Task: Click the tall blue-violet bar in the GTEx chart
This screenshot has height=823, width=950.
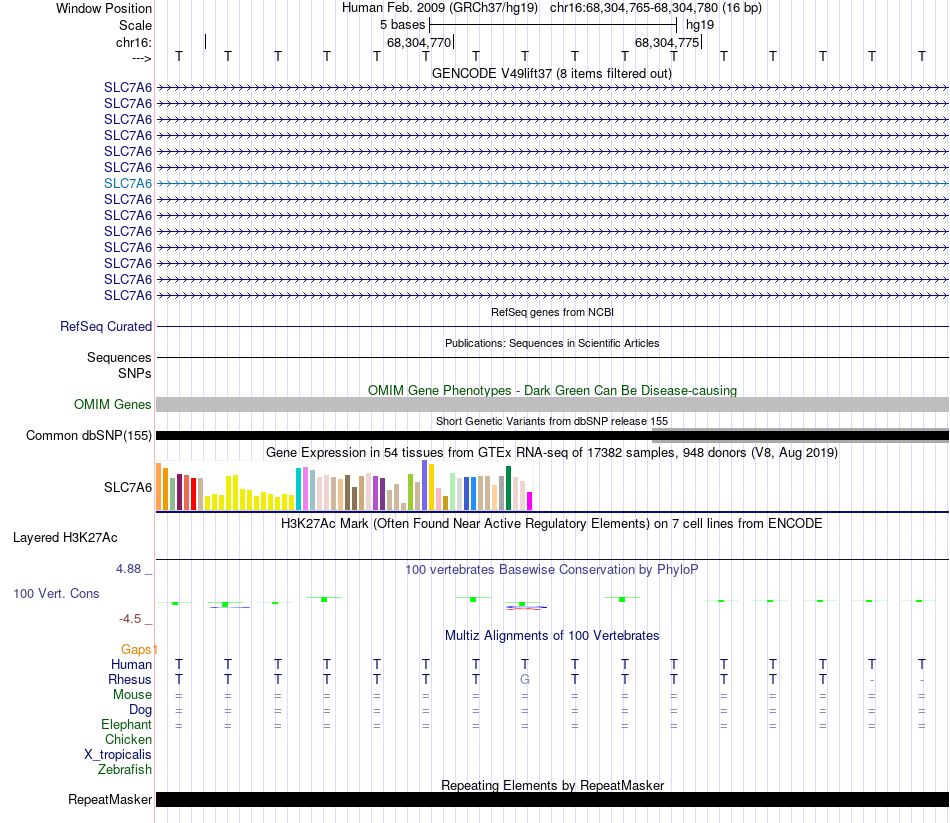Action: tap(425, 485)
